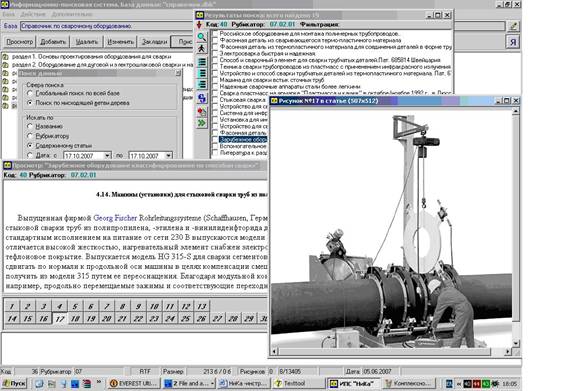Select the highlighted Зарубежное обор... result row
This screenshot has height=391, width=564.
pyautogui.click(x=243, y=140)
